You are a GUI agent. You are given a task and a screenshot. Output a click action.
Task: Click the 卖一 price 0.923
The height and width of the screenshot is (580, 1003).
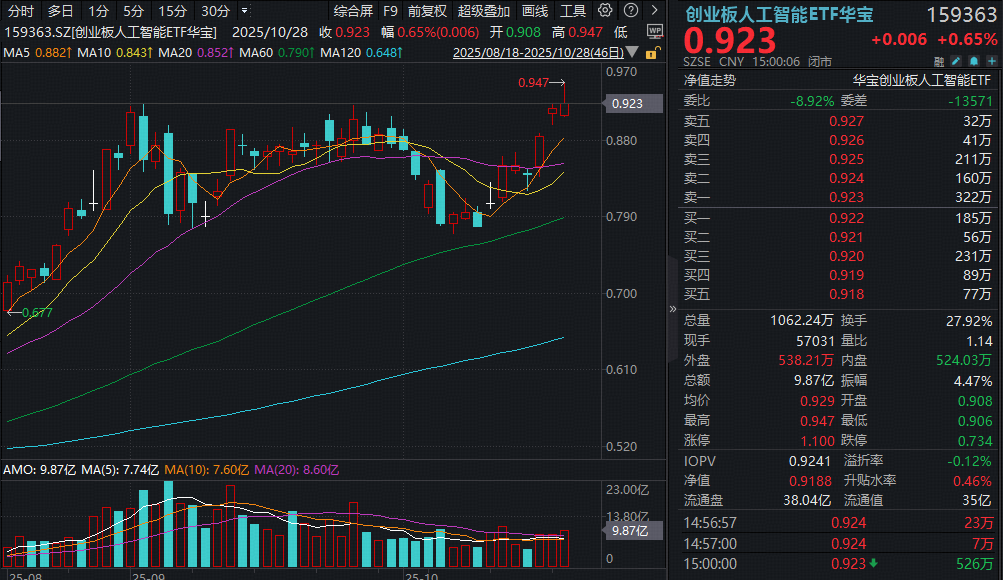[x=846, y=198]
